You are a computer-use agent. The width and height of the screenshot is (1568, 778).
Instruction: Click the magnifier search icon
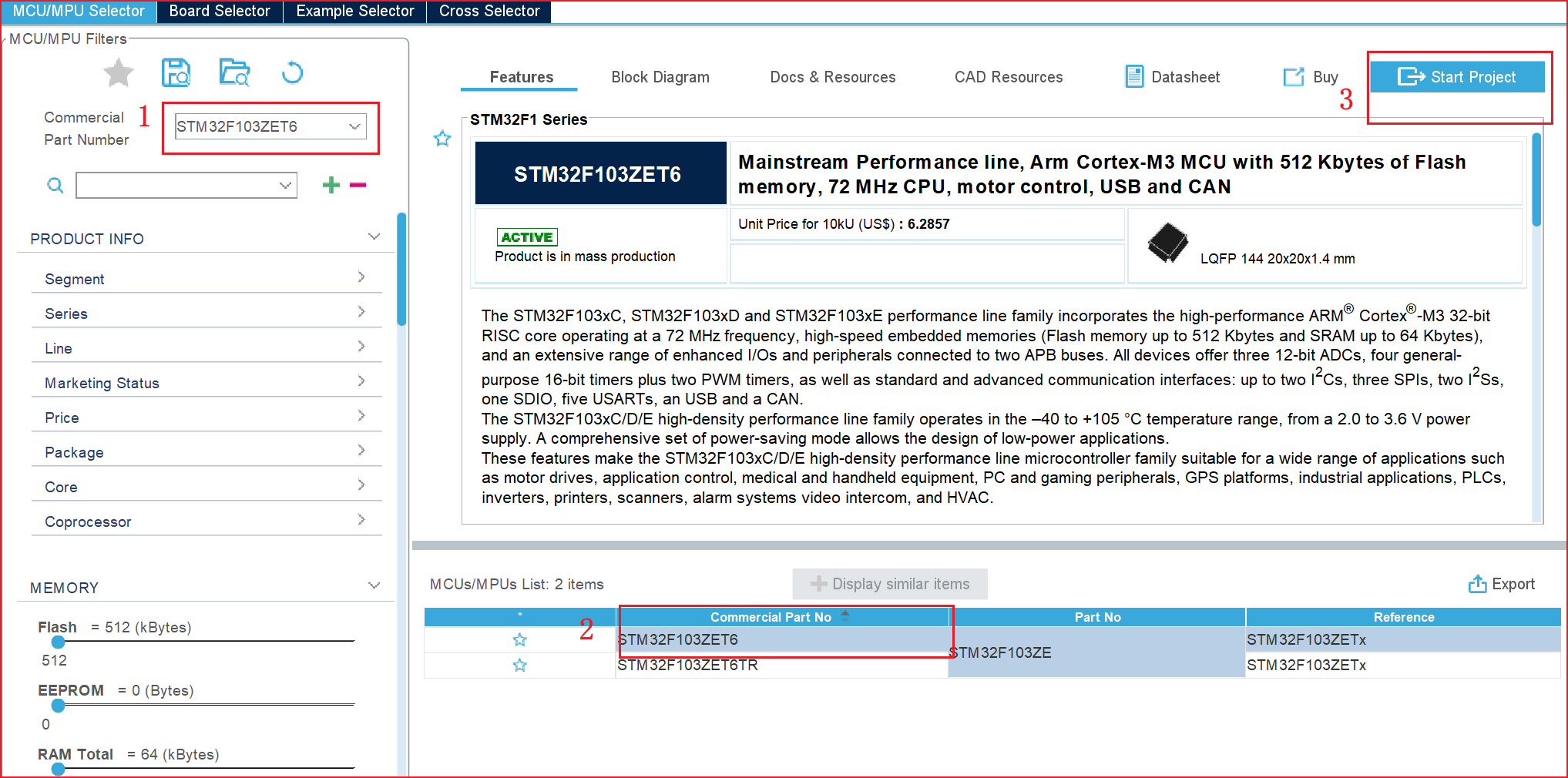pos(55,186)
